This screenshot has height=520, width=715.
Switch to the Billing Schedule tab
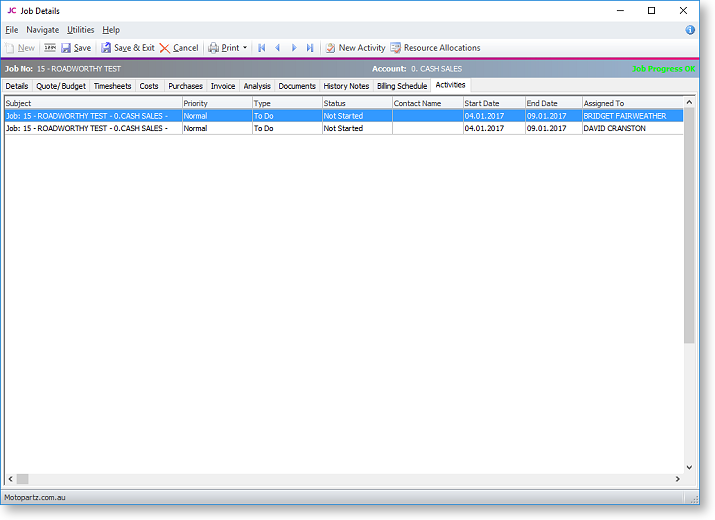(x=402, y=86)
